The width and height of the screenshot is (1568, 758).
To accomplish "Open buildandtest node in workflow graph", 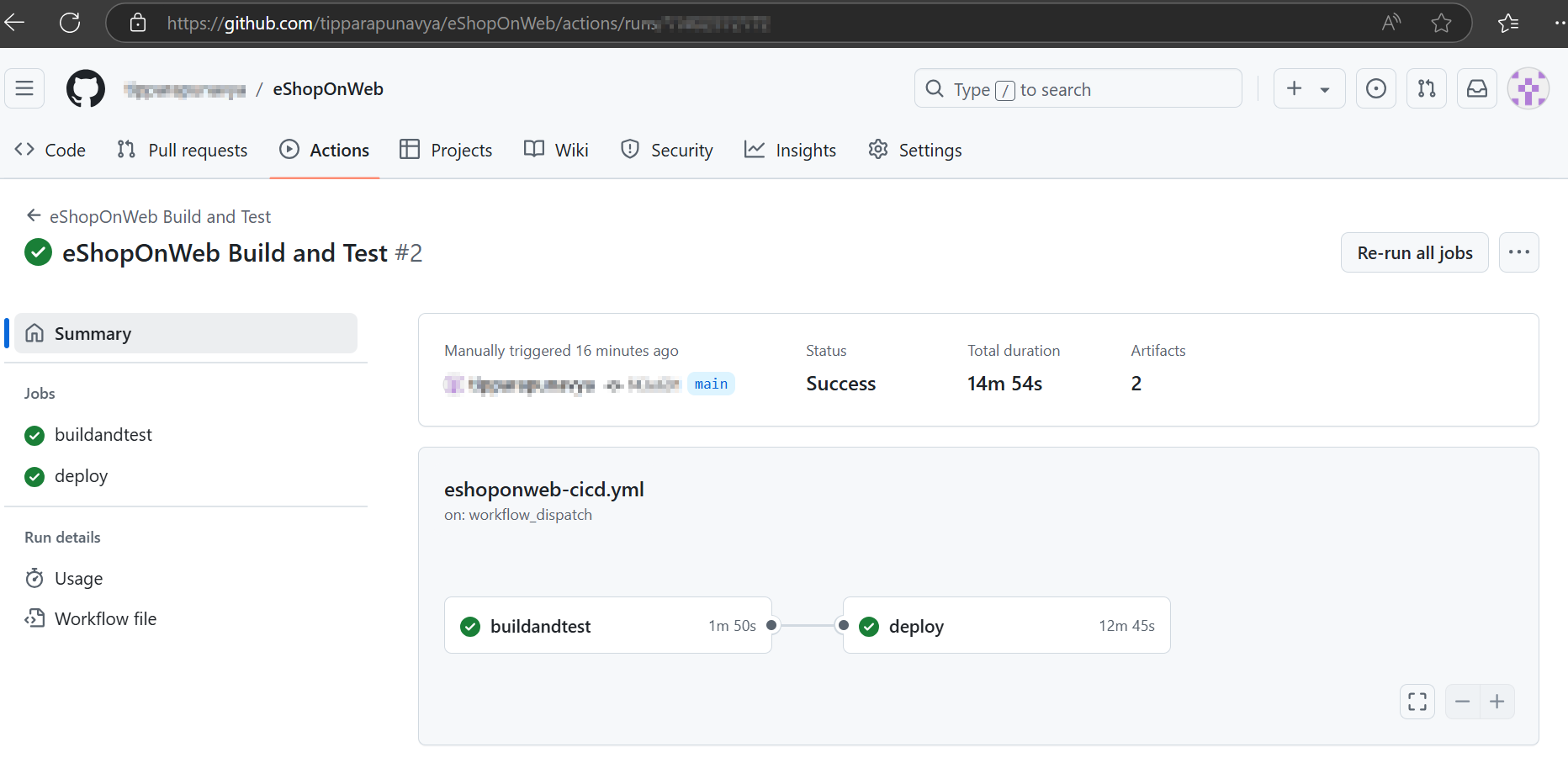I will click(x=608, y=625).
